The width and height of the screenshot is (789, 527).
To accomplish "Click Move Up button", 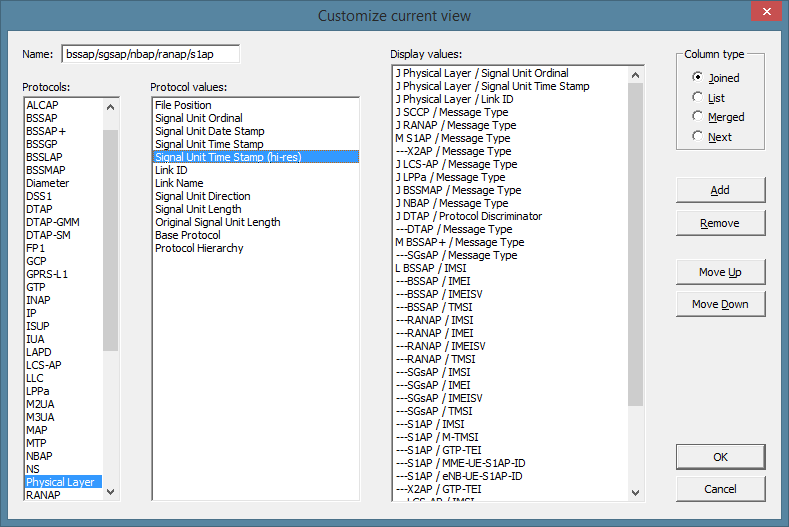I will tap(720, 272).
